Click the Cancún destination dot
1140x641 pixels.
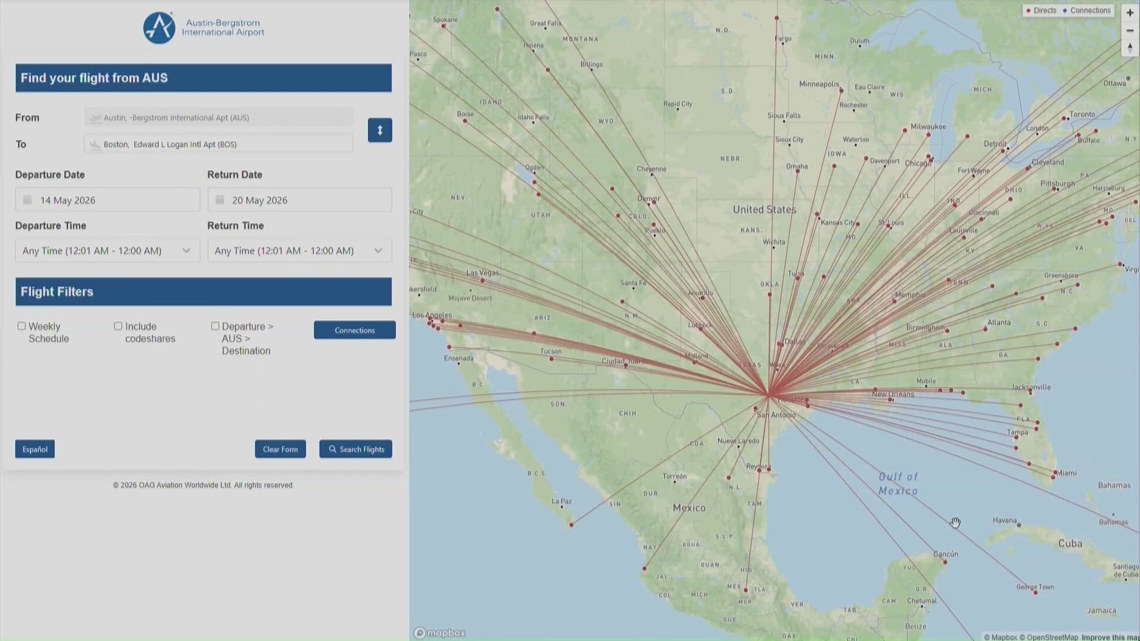(945, 562)
